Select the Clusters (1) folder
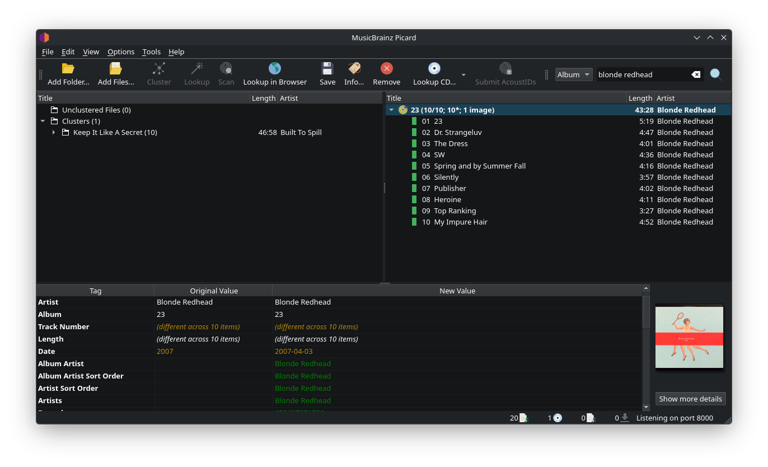768x467 pixels. click(81, 121)
